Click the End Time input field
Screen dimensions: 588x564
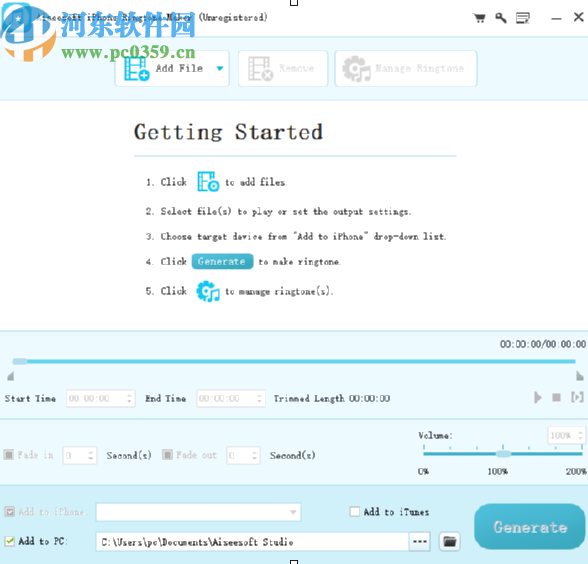coord(231,398)
